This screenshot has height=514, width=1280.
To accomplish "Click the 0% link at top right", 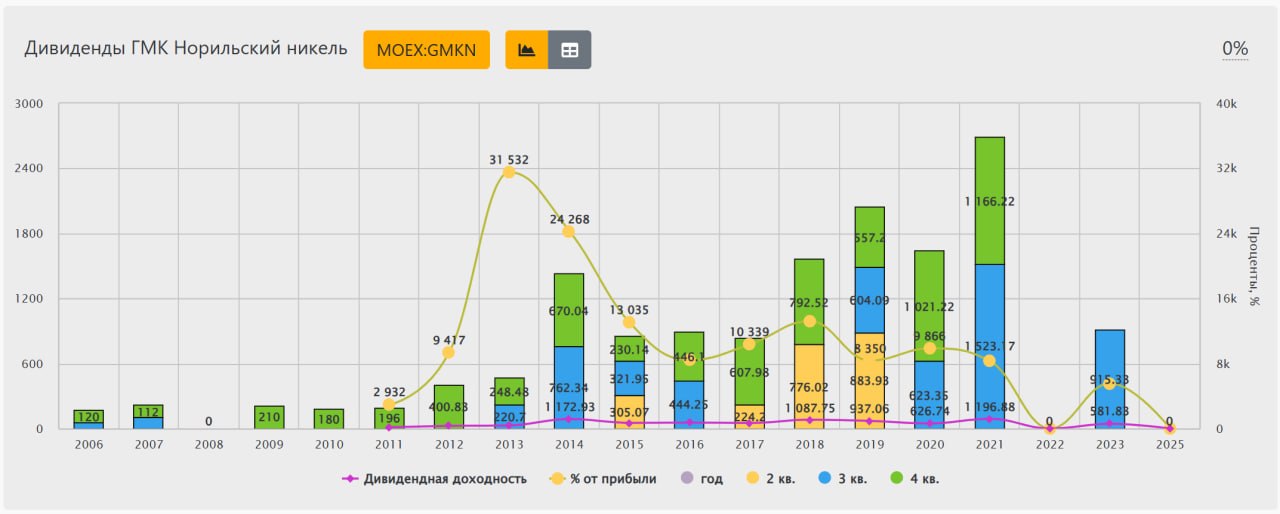I will pos(1235,49).
